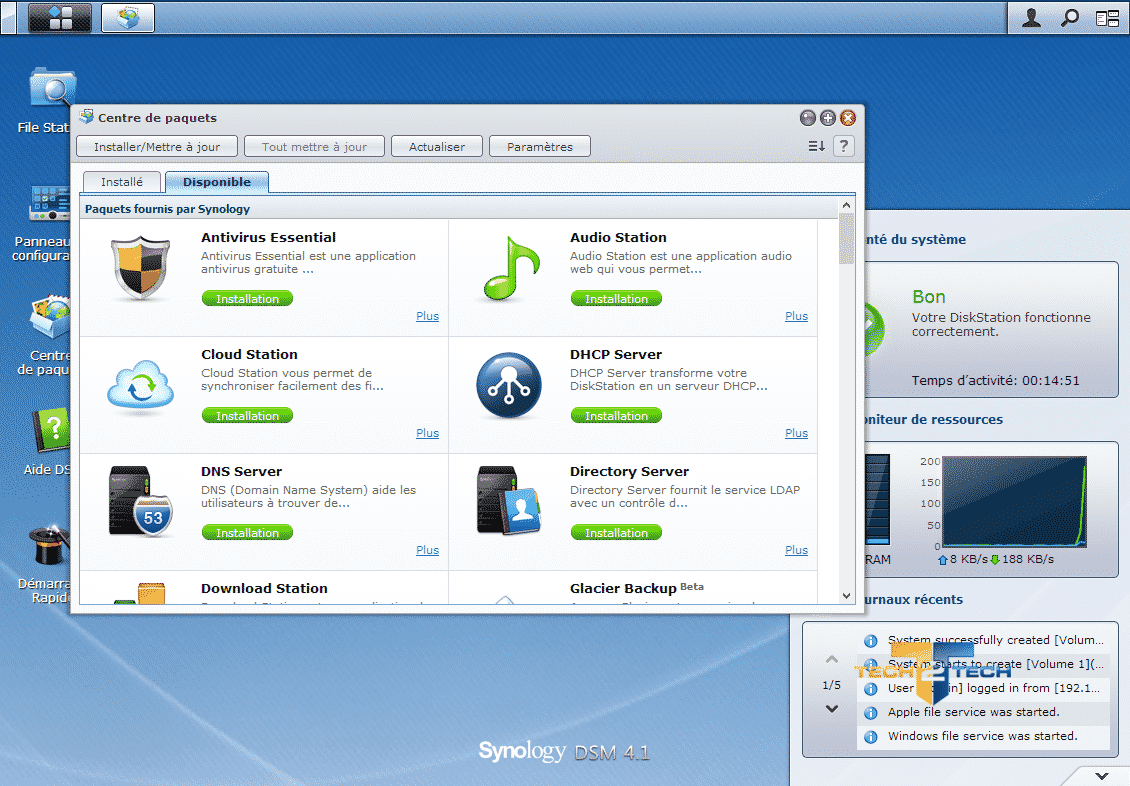Open the user account options icon
This screenshot has height=786, width=1130.
coord(1031,18)
